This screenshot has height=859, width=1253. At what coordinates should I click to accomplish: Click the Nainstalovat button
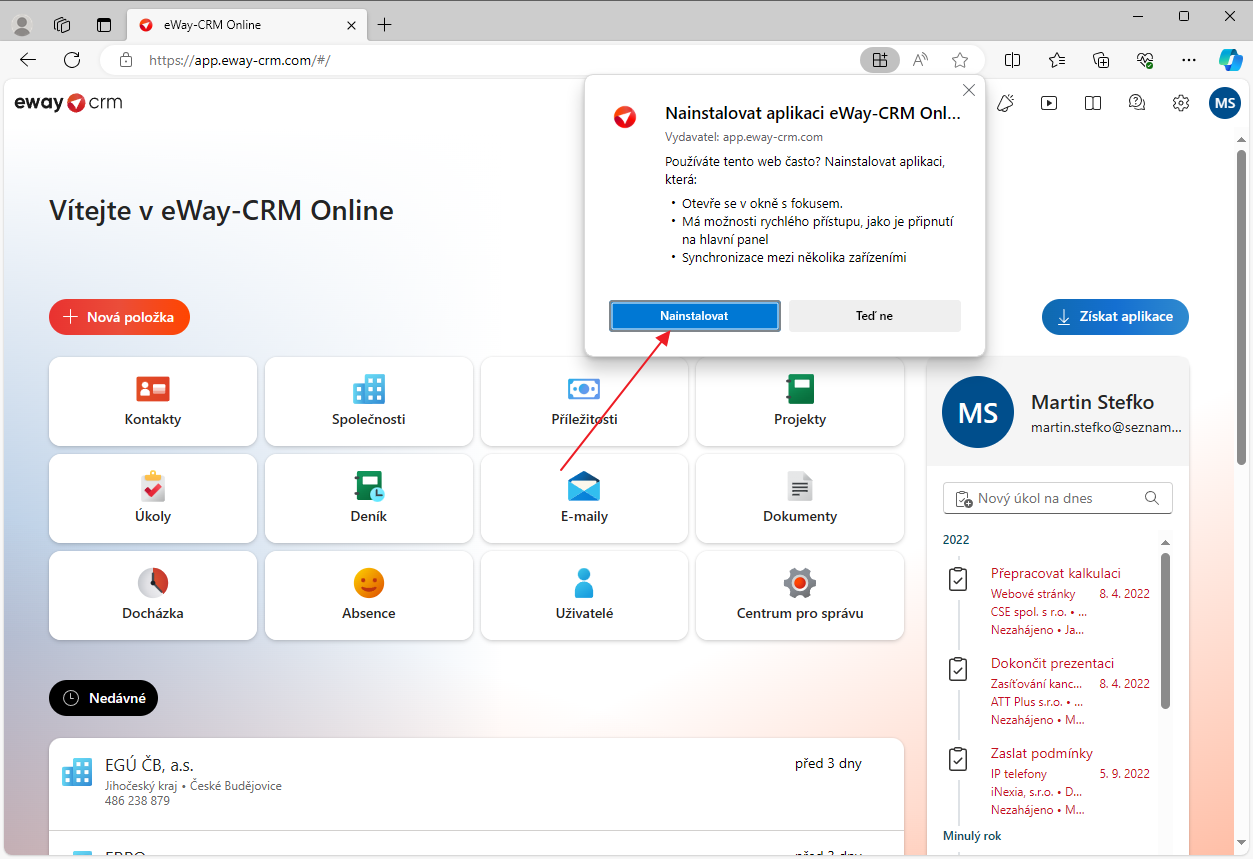click(694, 316)
